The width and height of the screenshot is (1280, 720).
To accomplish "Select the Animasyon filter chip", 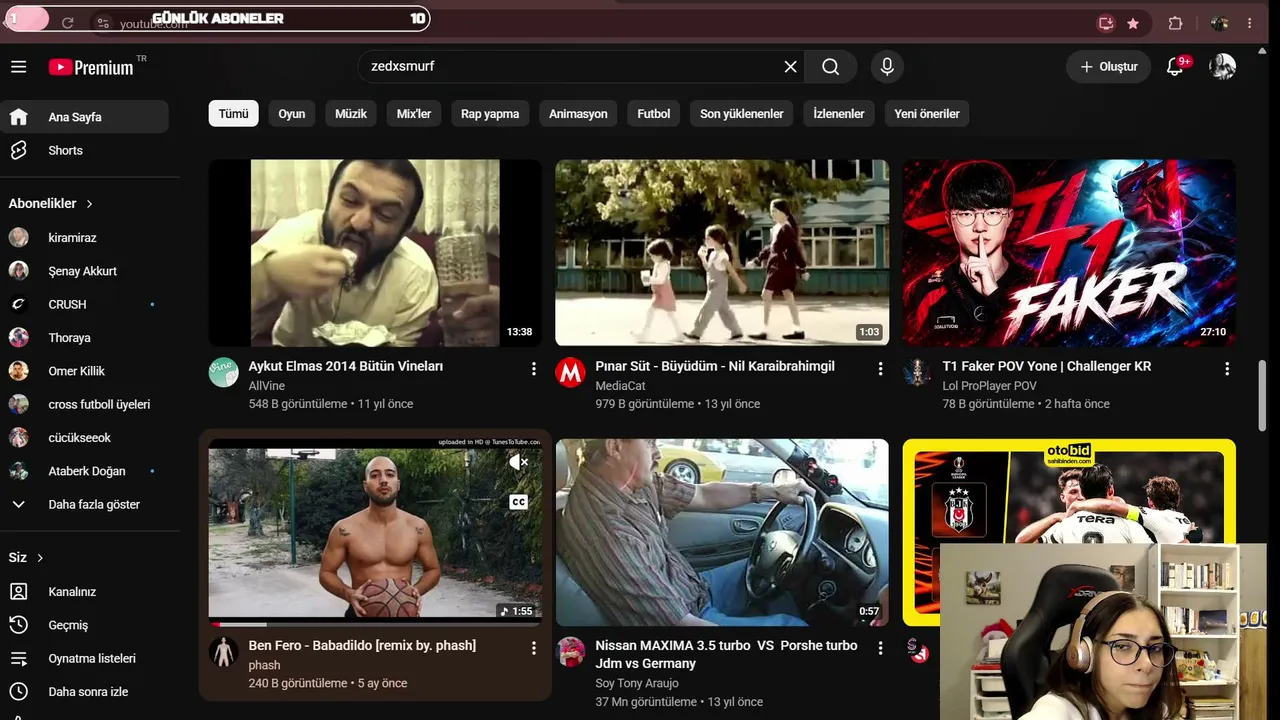I will click(x=578, y=114).
